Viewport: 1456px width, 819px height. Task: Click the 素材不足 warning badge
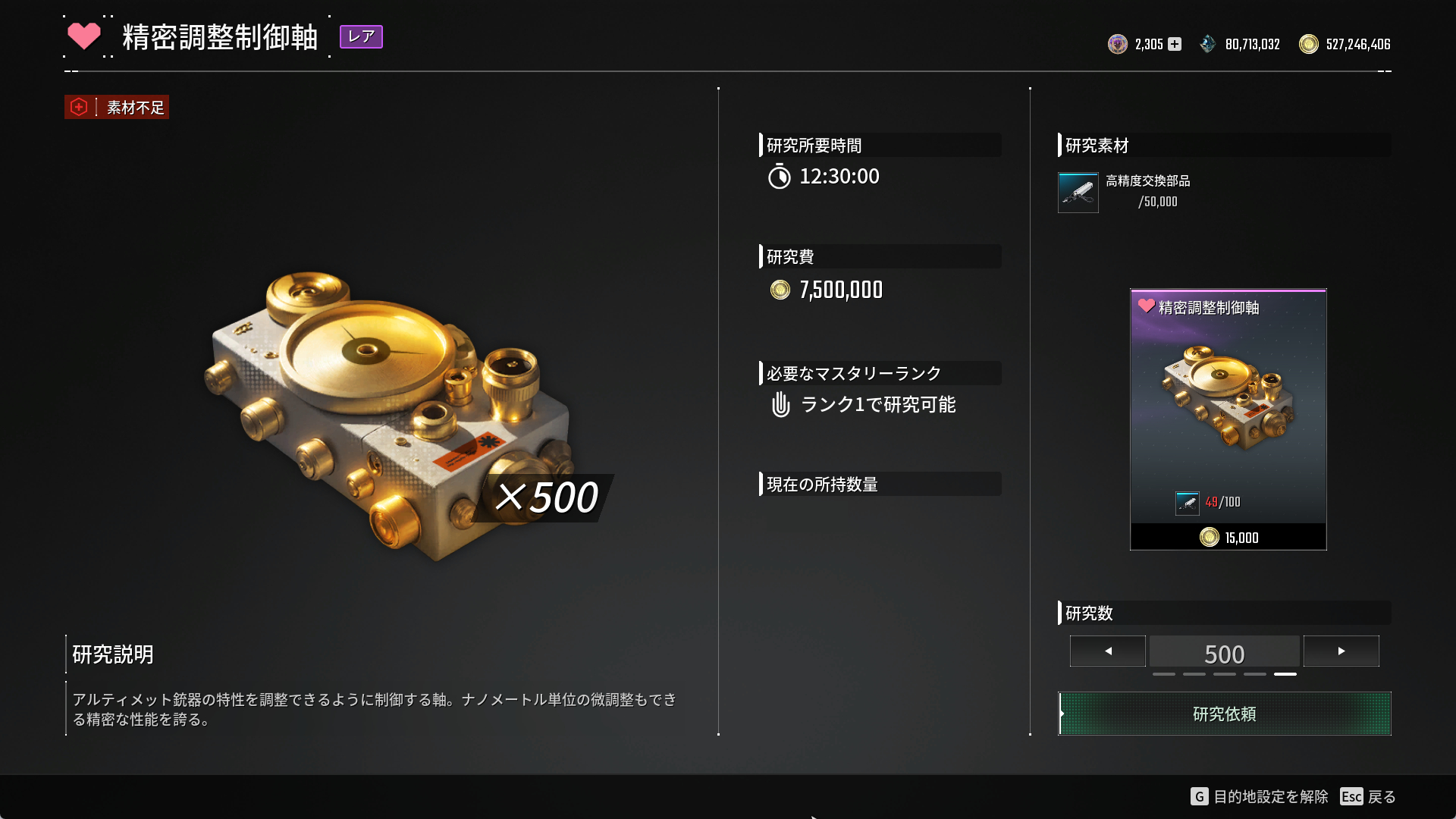pyautogui.click(x=117, y=107)
